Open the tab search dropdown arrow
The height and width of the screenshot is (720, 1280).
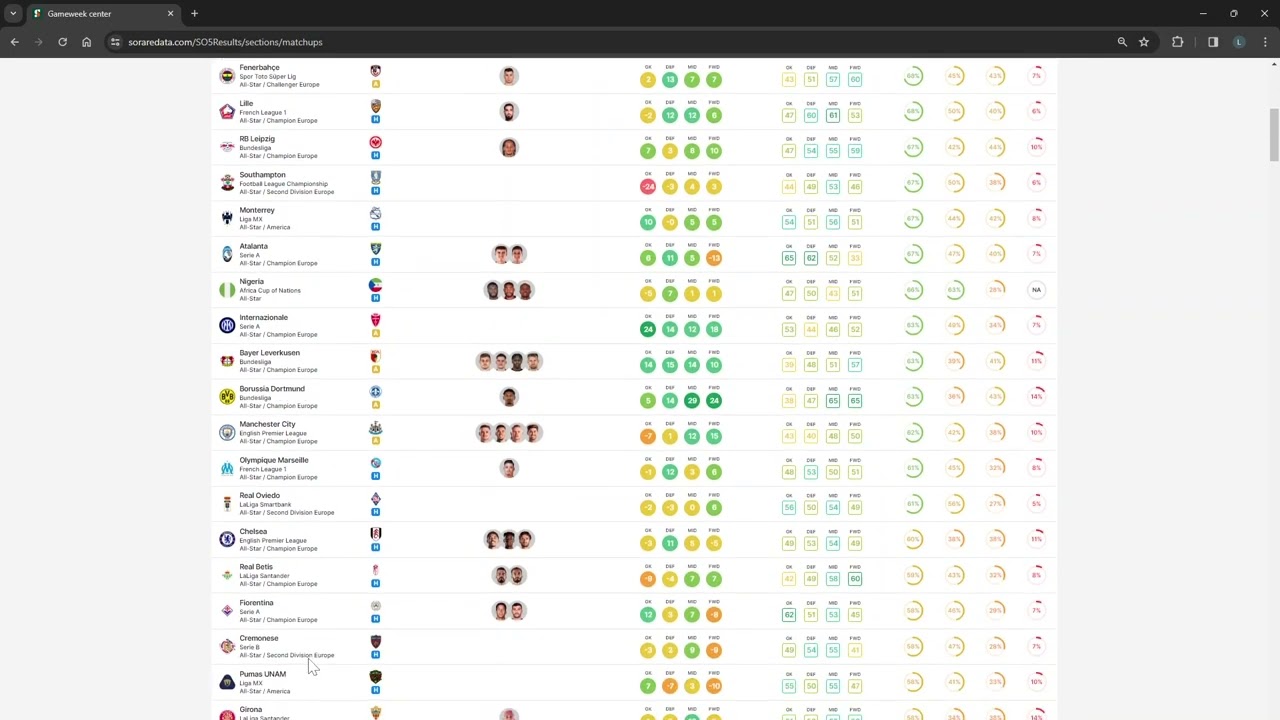point(13,14)
